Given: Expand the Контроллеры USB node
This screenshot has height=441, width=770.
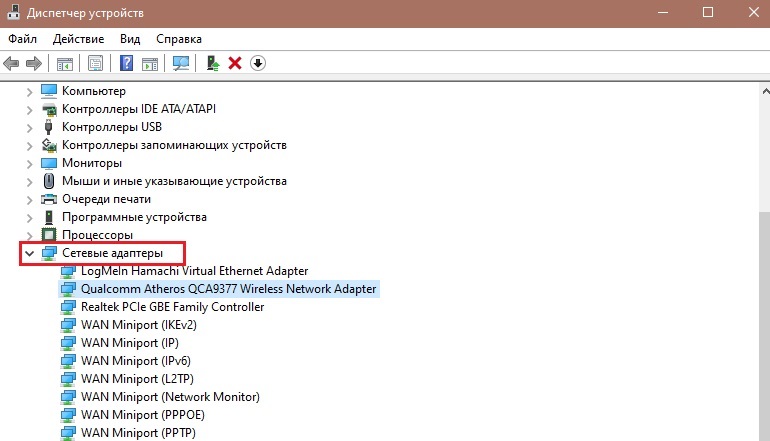Looking at the screenshot, I should point(28,127).
